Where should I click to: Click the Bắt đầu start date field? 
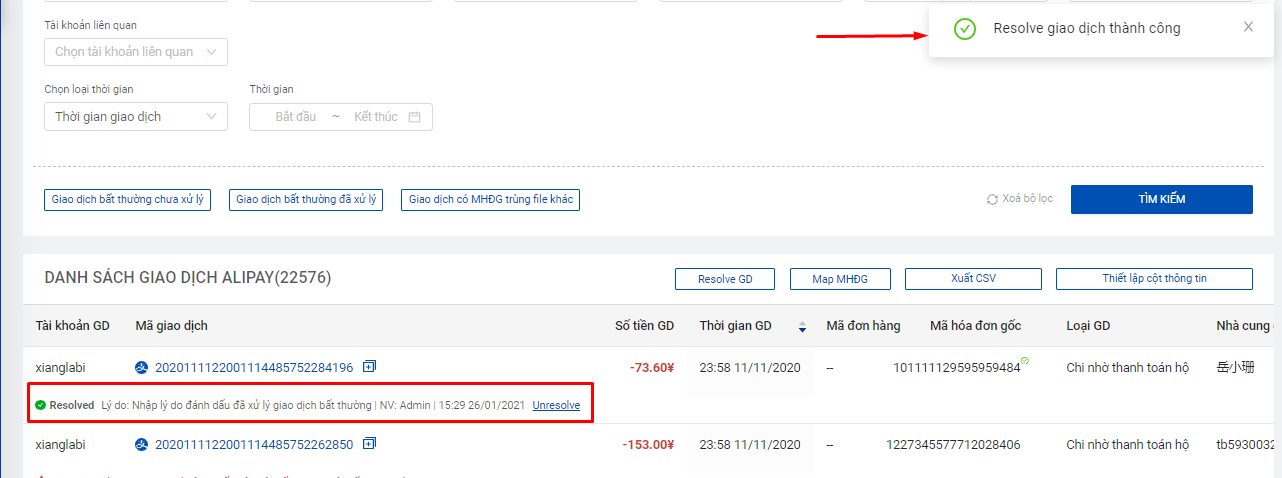pos(295,117)
